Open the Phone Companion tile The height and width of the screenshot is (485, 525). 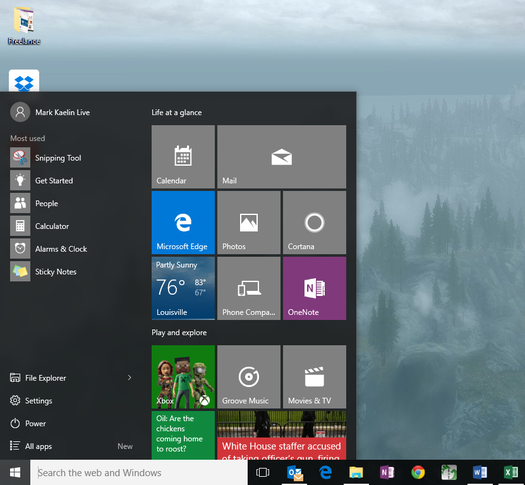tap(249, 288)
